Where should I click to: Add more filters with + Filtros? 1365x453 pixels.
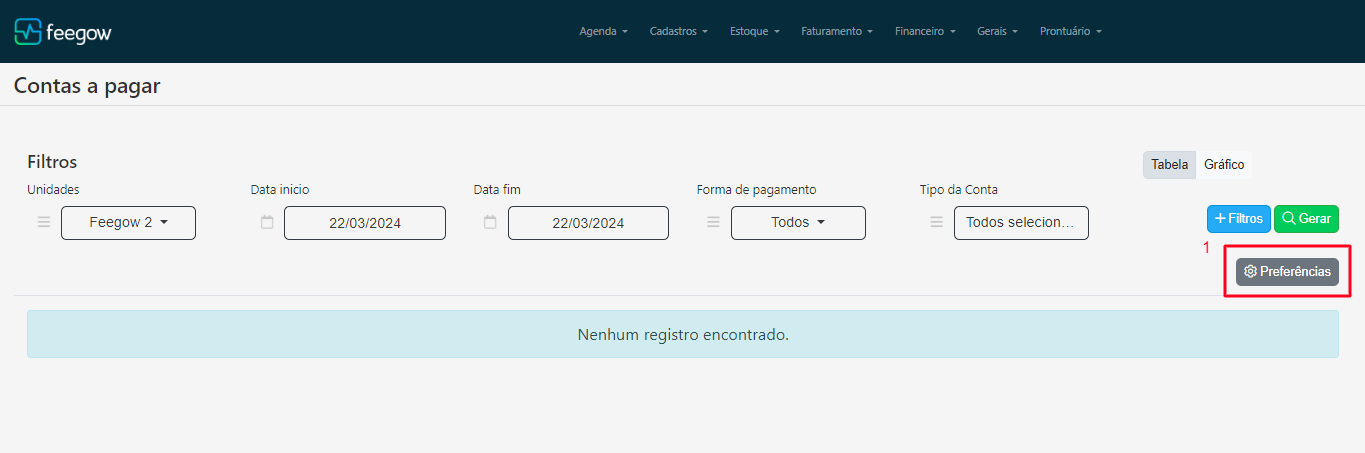click(x=1239, y=218)
